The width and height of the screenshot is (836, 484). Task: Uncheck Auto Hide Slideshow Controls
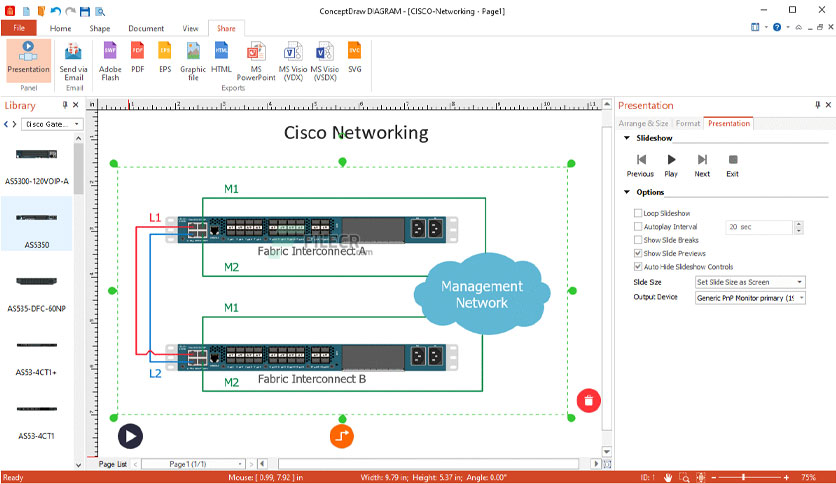point(638,267)
